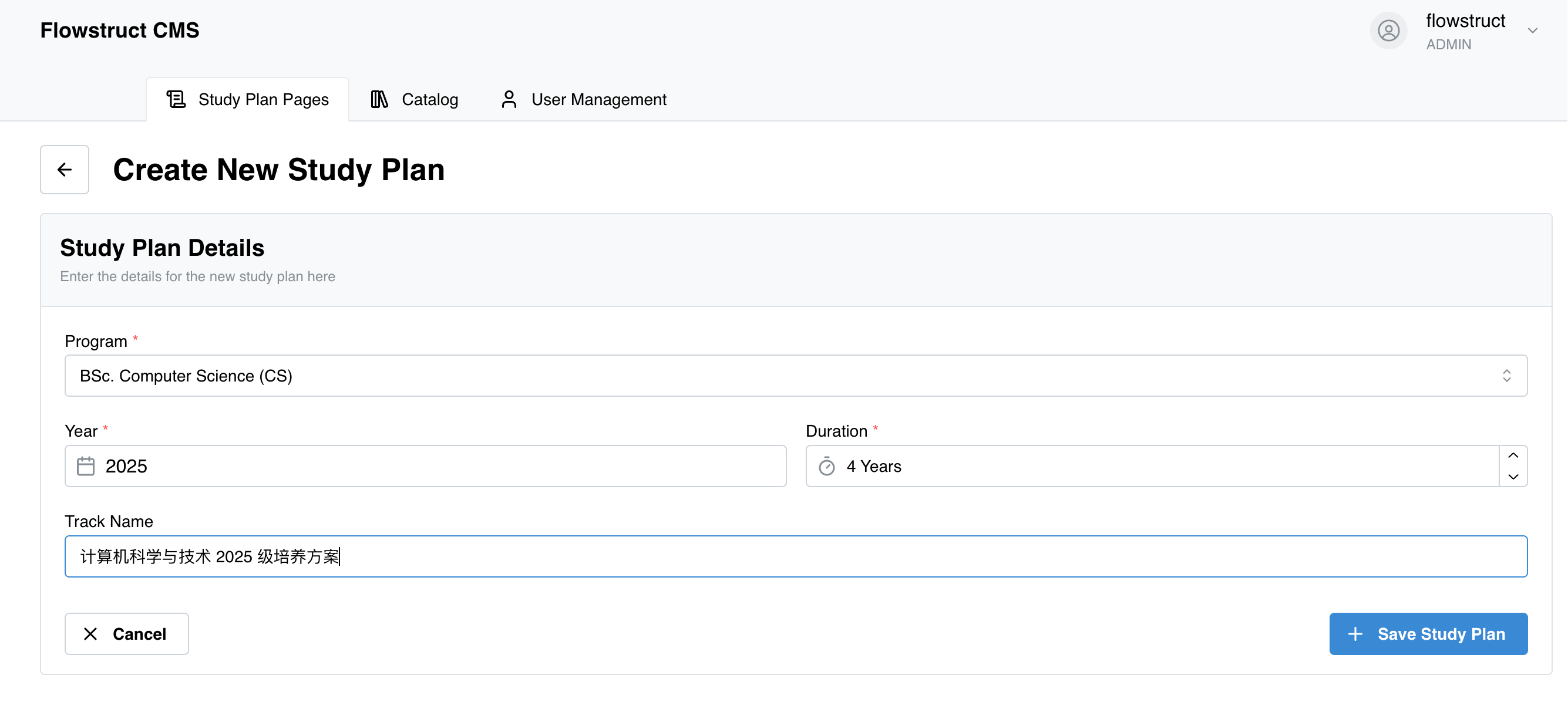Open the Study Plan Pages tab
Image resolution: width=1568 pixels, height=709 pixels.
[247, 99]
